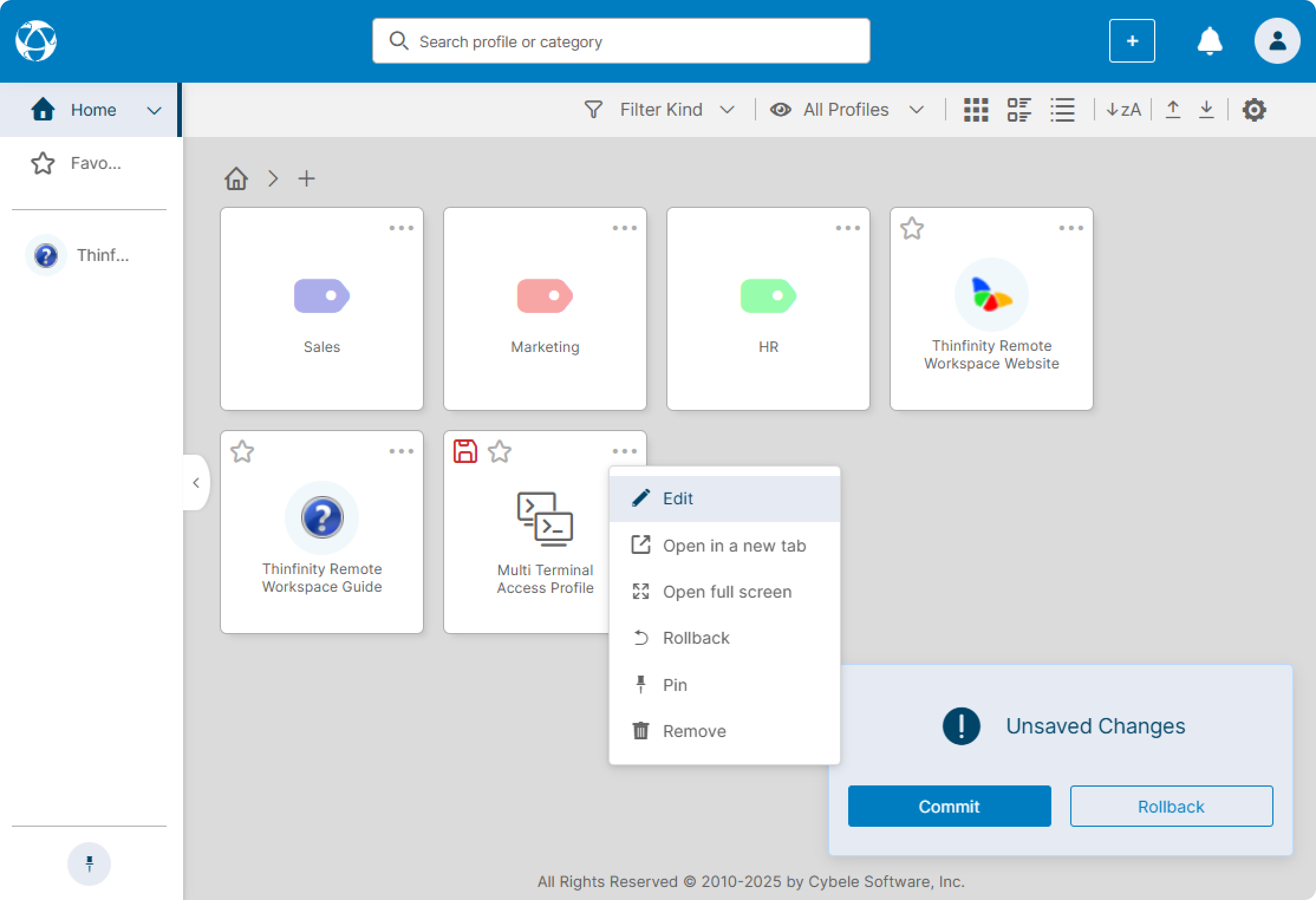Open the All Profiles dropdown
Image resolution: width=1316 pixels, height=900 pixels.
tap(846, 110)
